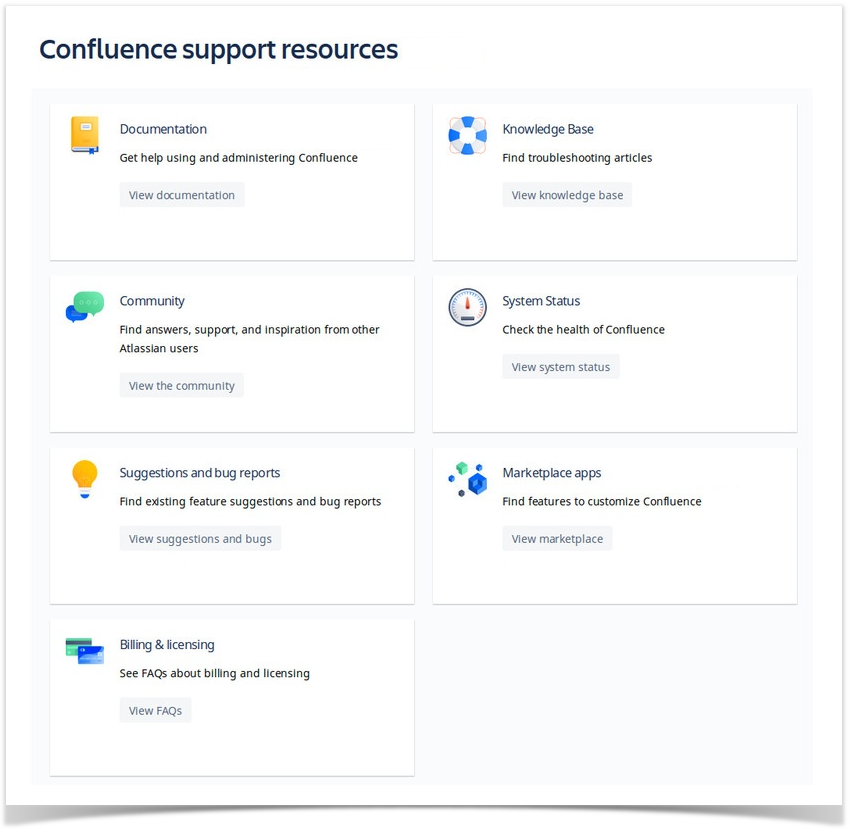Open View FAQs button
Screen dimensions: 856x834
(156, 711)
